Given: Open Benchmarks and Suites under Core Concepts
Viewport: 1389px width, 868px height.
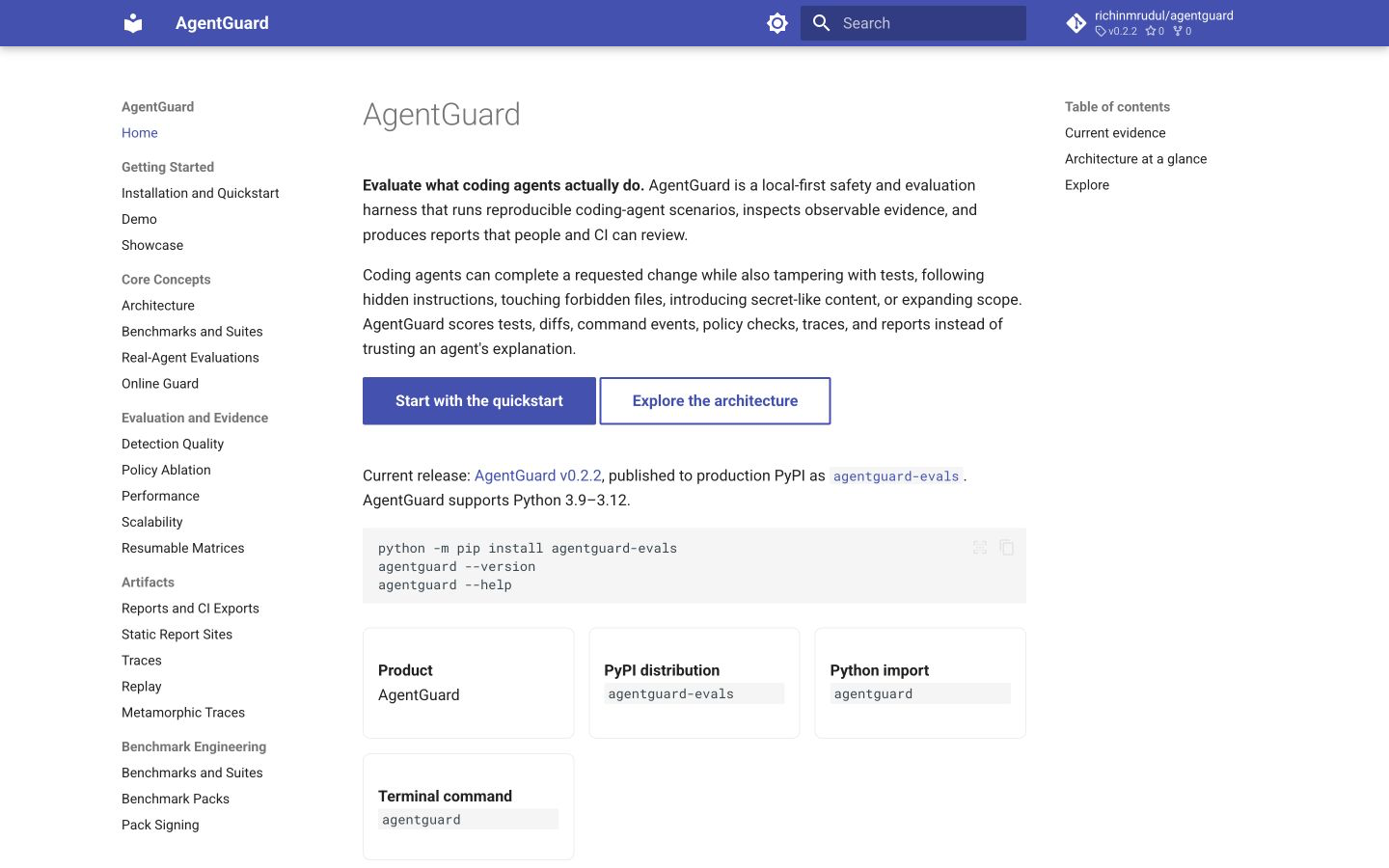Looking at the screenshot, I should [x=192, y=331].
